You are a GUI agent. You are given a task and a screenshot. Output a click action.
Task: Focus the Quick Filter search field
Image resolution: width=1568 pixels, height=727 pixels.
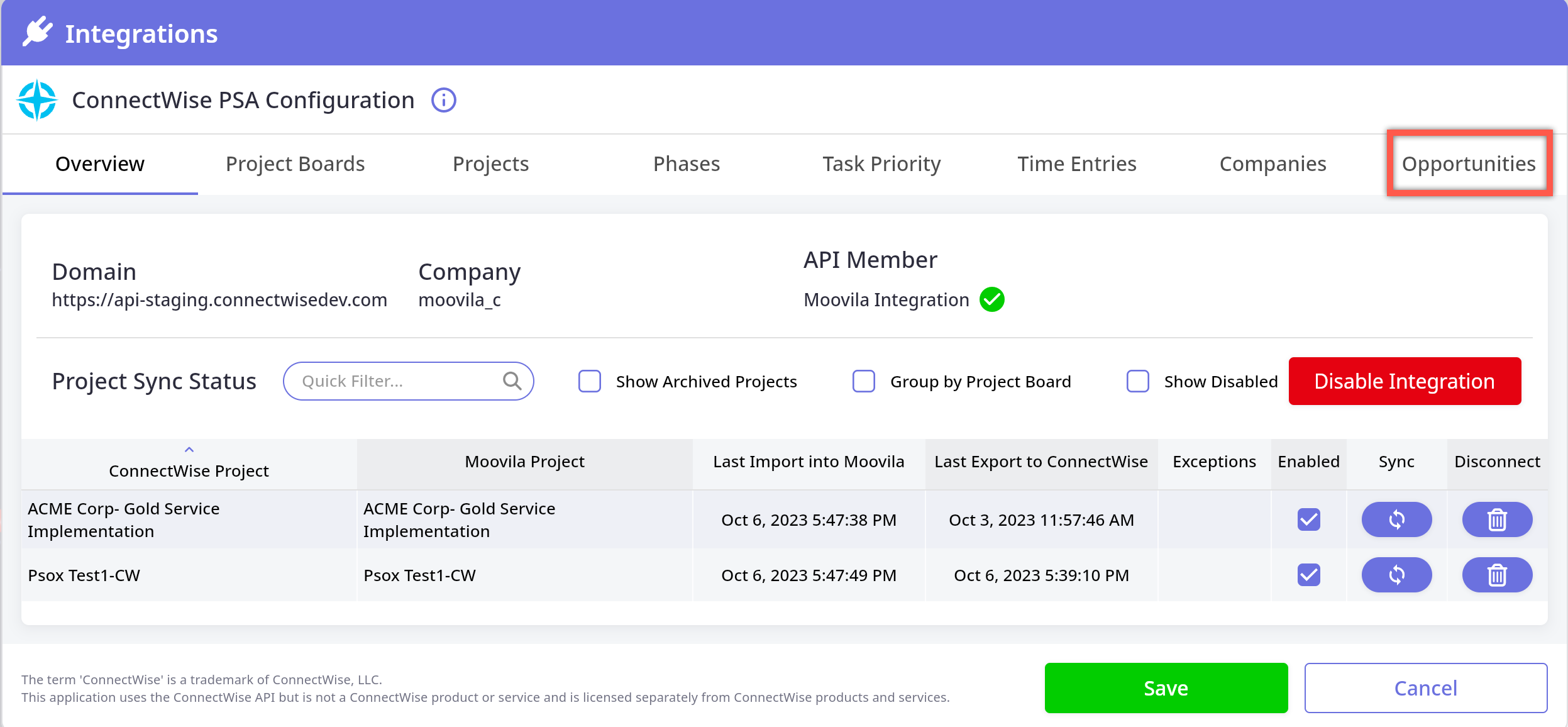tap(396, 381)
